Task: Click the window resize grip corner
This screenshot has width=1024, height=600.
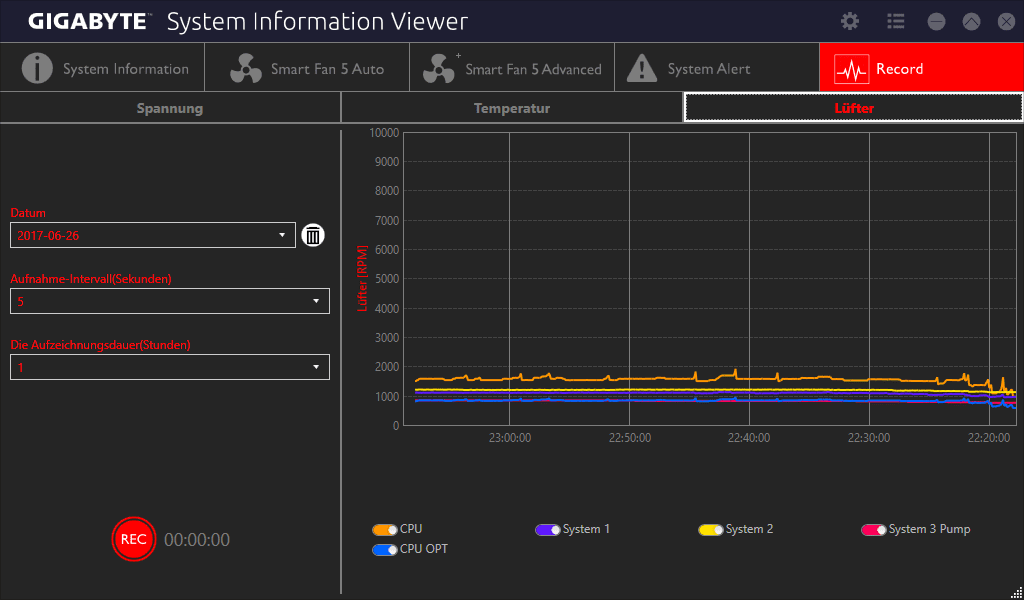Action: [x=1017, y=593]
